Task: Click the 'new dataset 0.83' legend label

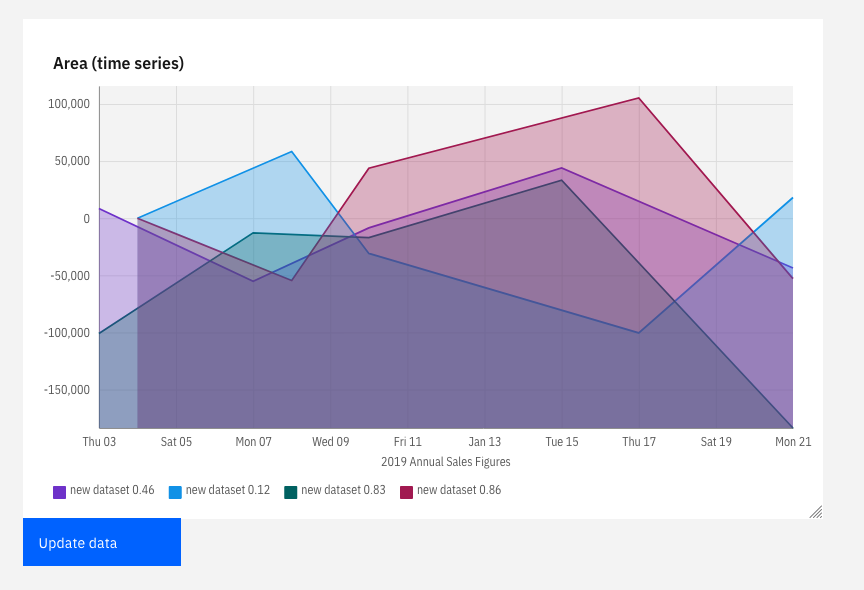Action: [343, 490]
